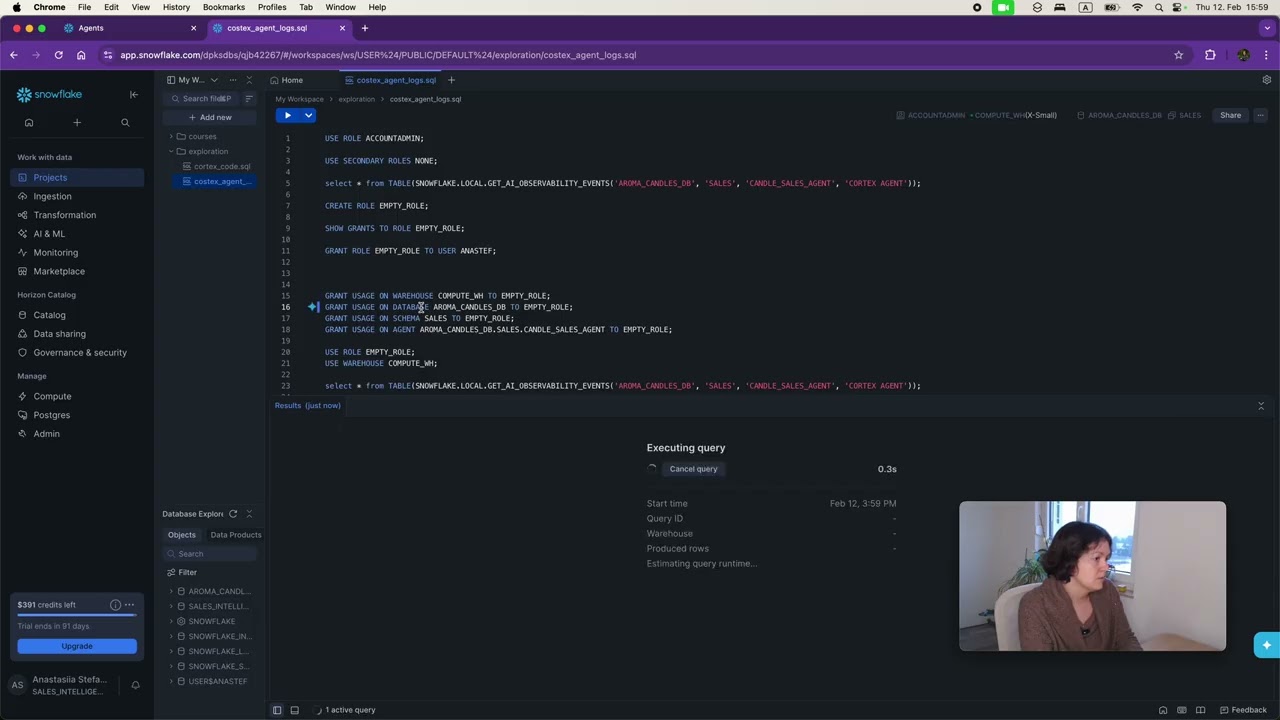
Task: Click the Upgrade button
Action: point(77,646)
